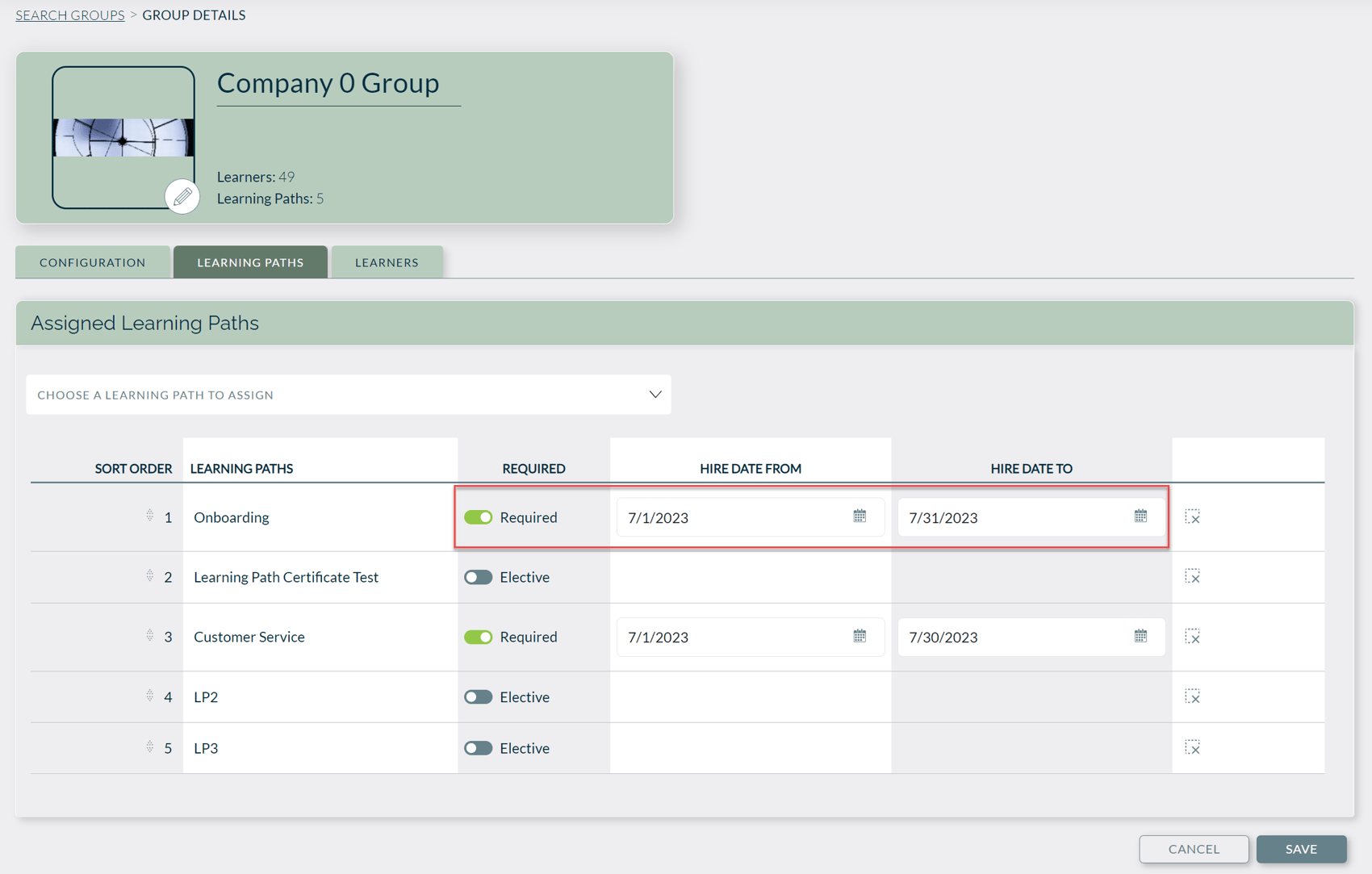
Task: Switch to the Configuration tab
Action: point(93,262)
